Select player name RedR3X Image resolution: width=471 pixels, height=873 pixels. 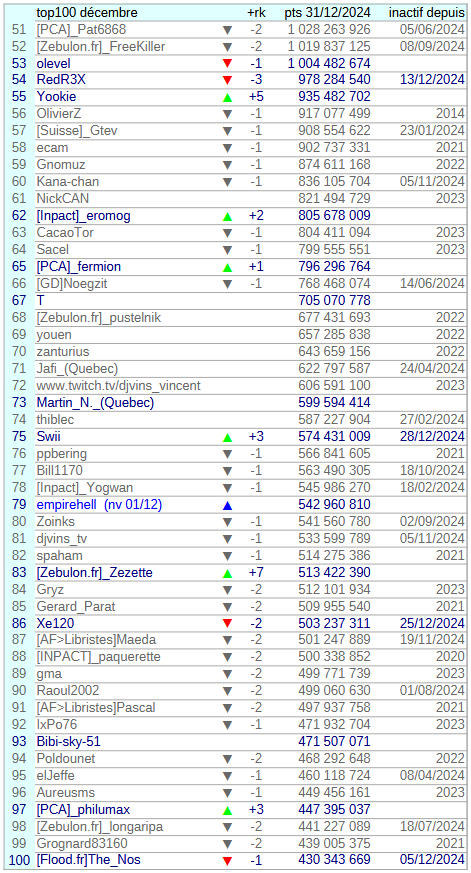click(x=61, y=80)
